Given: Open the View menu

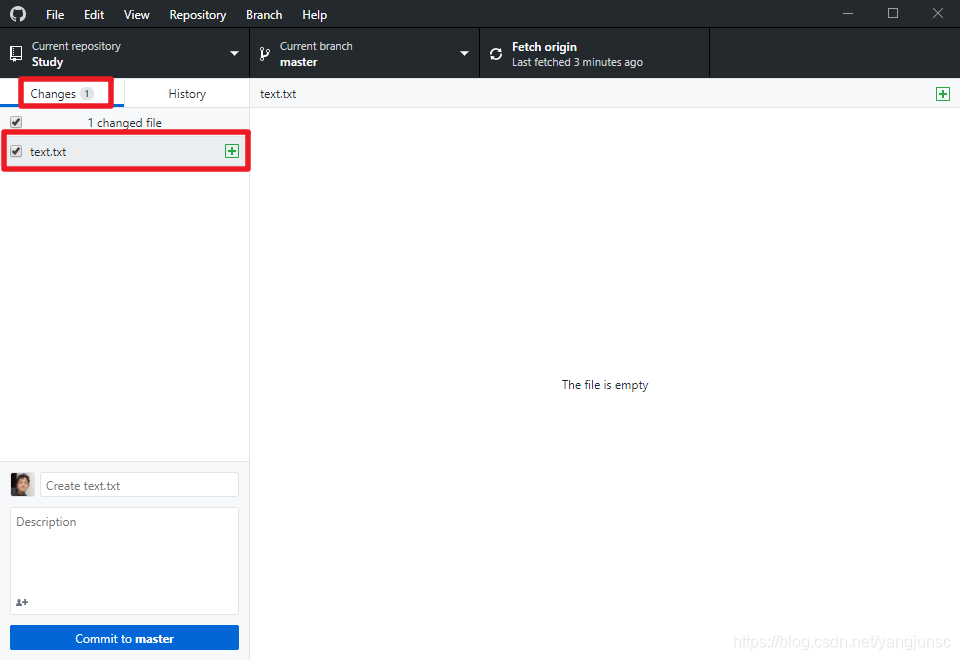Looking at the screenshot, I should click(137, 15).
